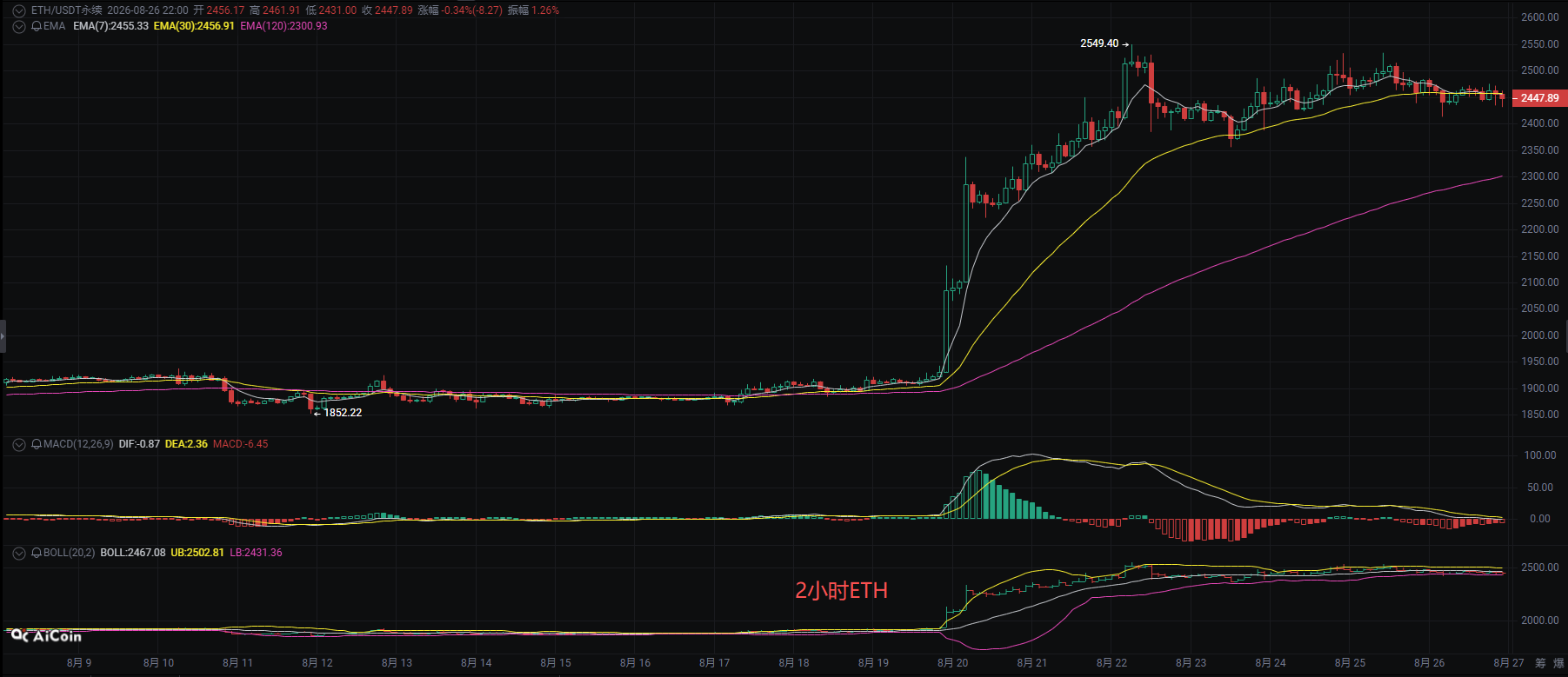Expand the collapsed right side panel handle

click(x=1565, y=335)
